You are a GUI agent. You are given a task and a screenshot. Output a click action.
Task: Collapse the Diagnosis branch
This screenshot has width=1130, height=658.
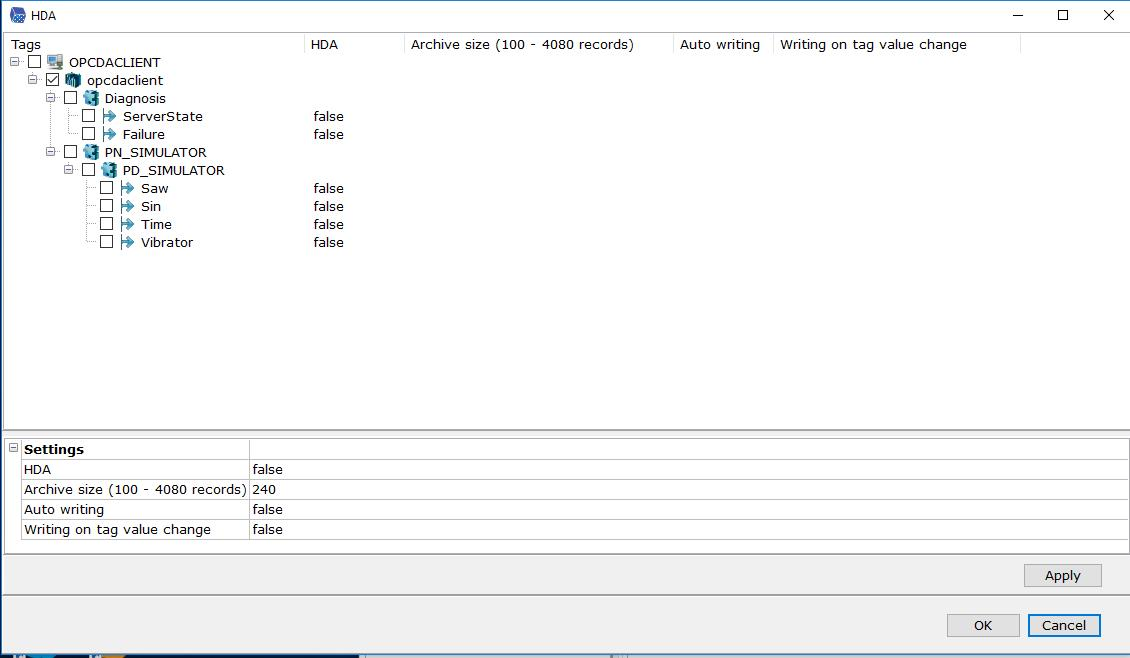(50, 97)
